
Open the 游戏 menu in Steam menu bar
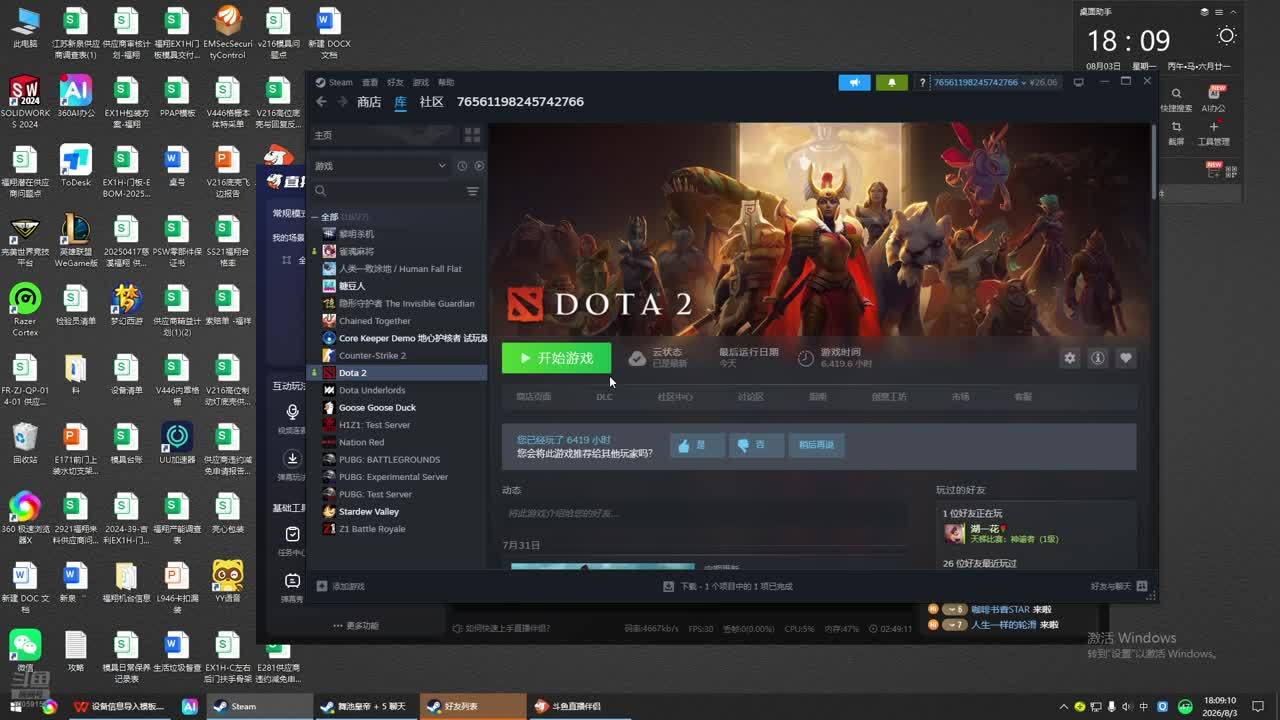point(421,82)
